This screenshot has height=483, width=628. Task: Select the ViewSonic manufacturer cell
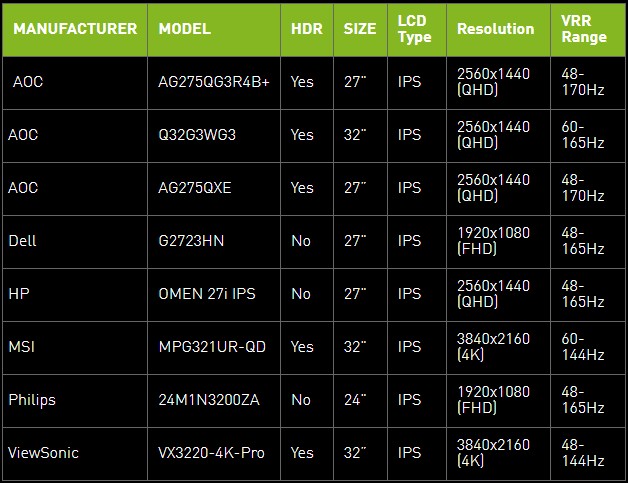coord(43,453)
